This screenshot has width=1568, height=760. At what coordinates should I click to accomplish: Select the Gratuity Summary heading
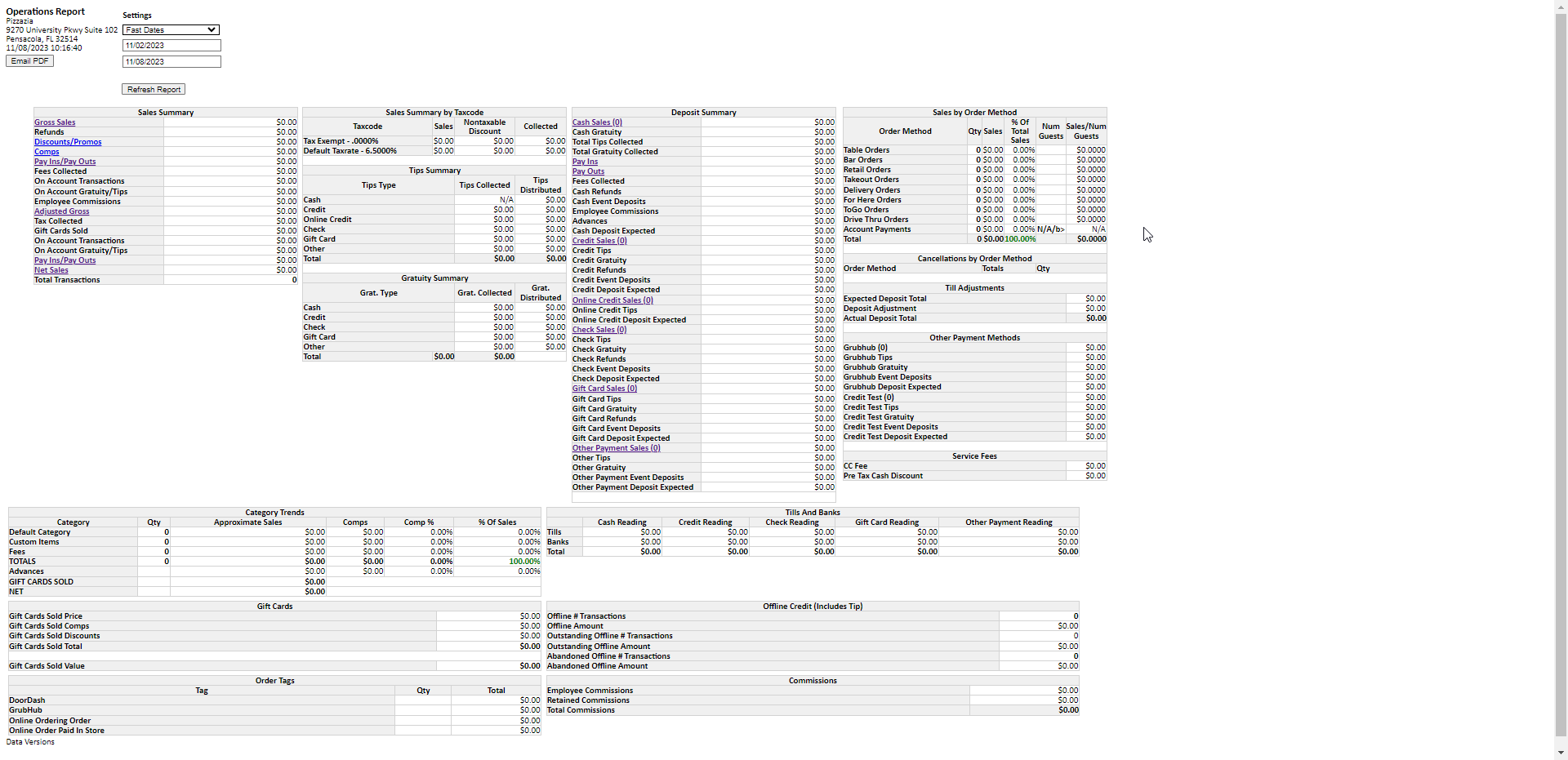[x=434, y=278]
